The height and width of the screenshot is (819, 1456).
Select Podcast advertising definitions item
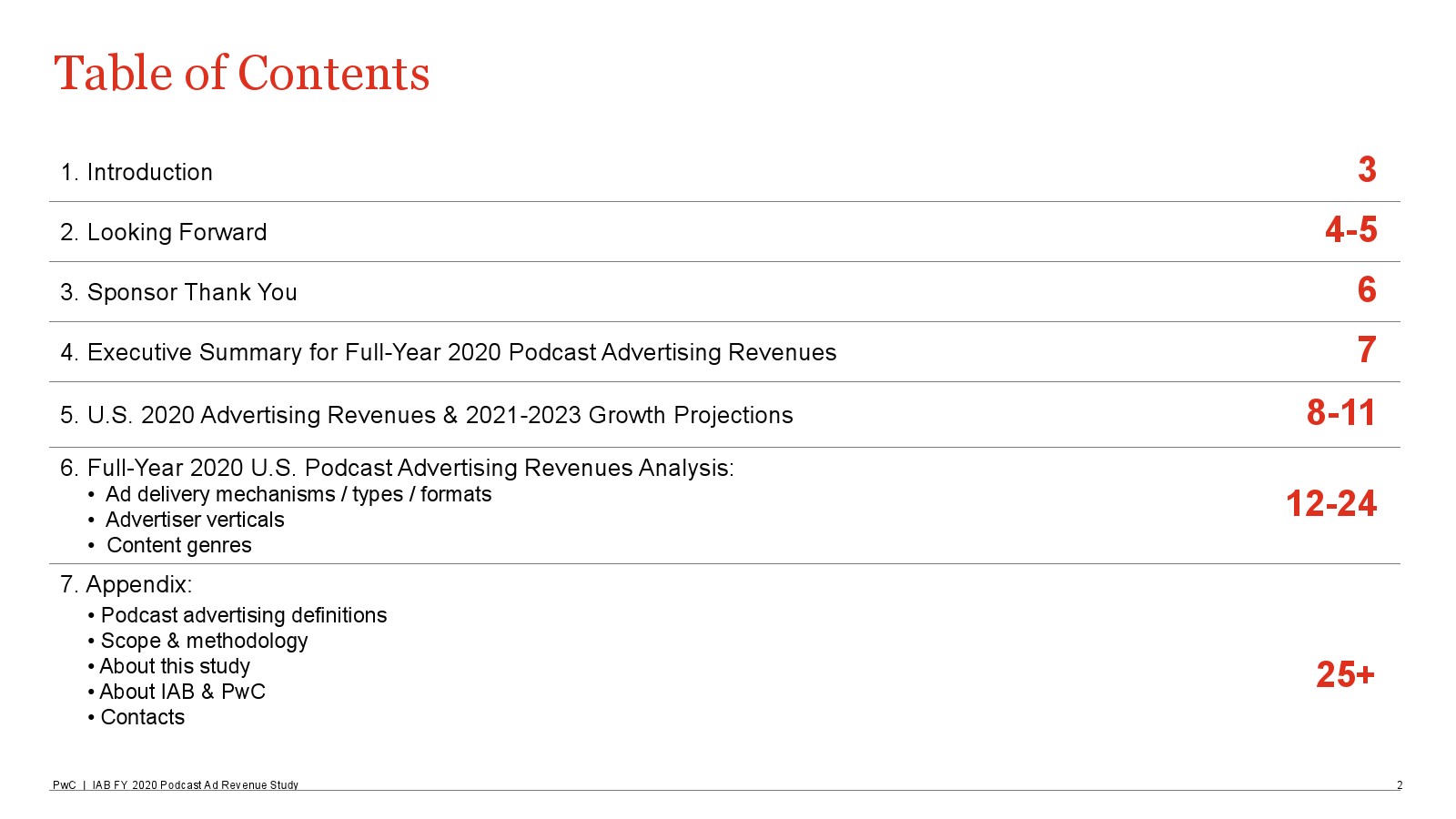point(243,615)
